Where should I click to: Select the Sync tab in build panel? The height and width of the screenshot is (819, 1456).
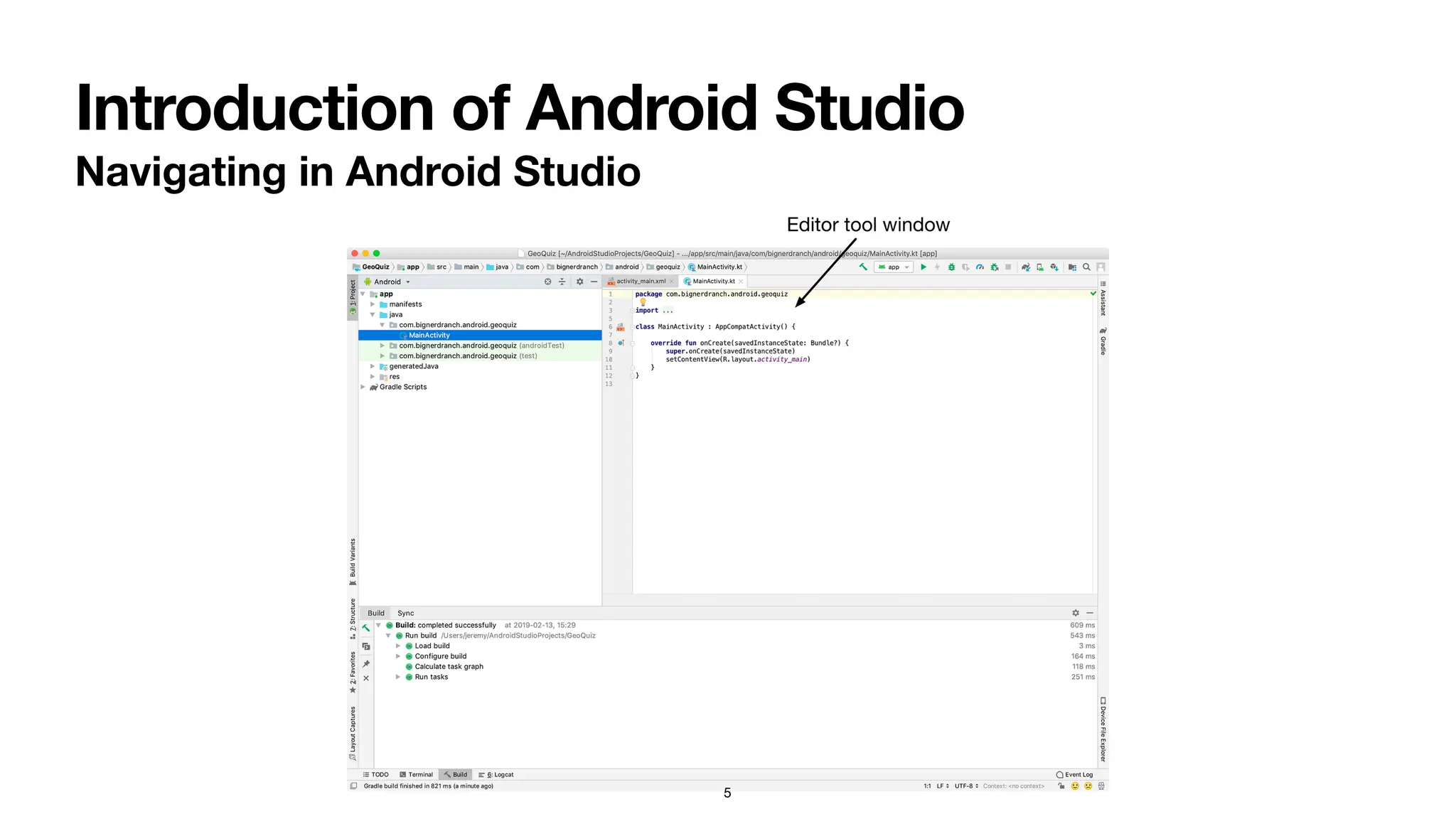406,613
